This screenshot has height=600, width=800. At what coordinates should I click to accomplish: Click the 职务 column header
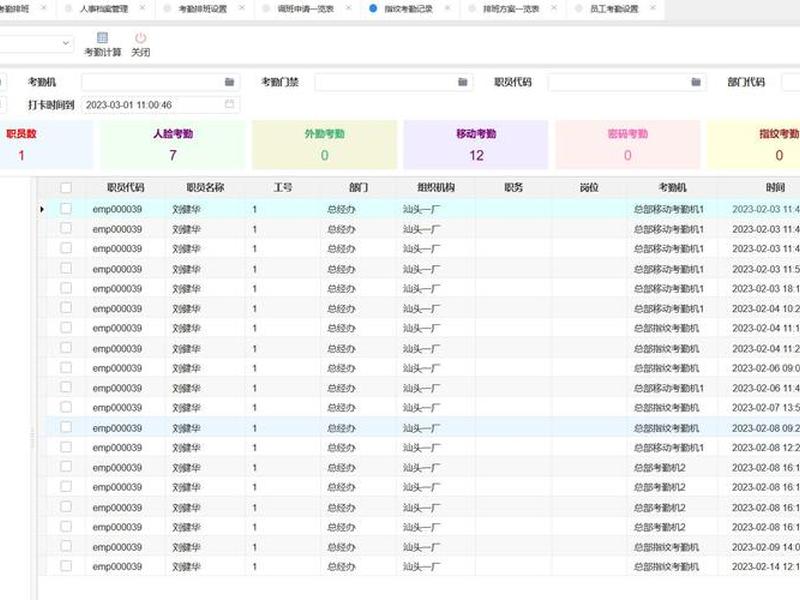(513, 188)
